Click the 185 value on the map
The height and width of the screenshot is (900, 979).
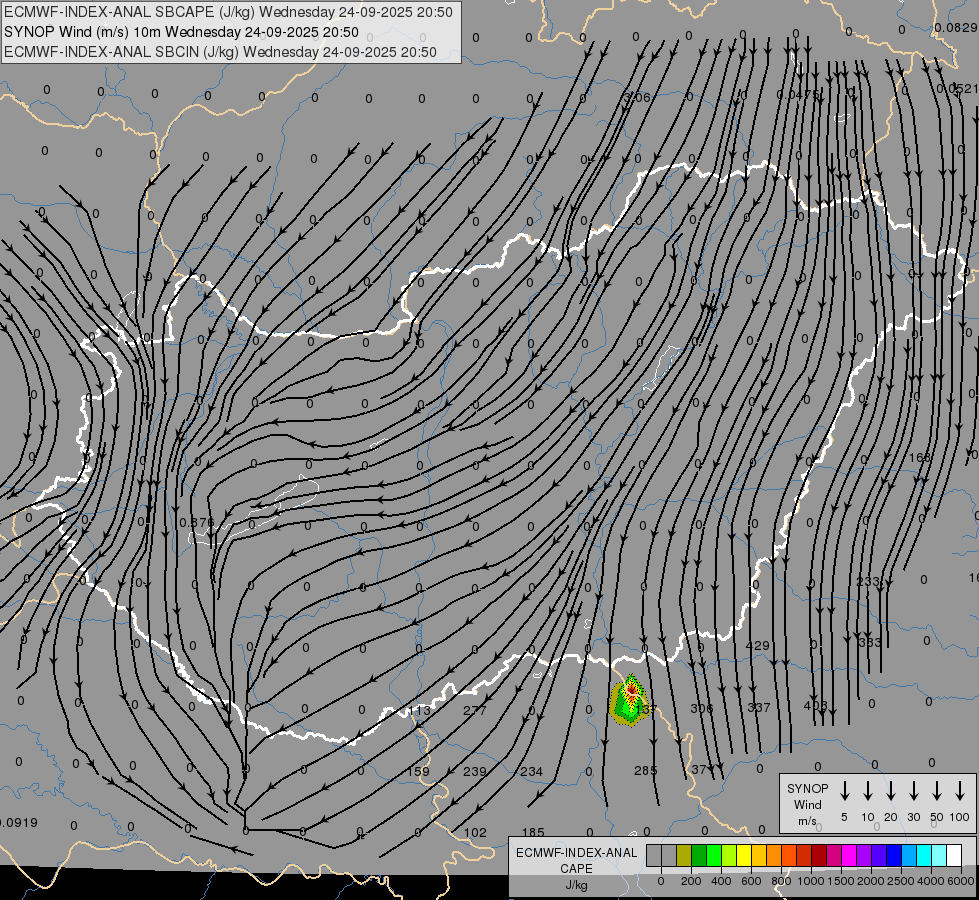click(533, 833)
